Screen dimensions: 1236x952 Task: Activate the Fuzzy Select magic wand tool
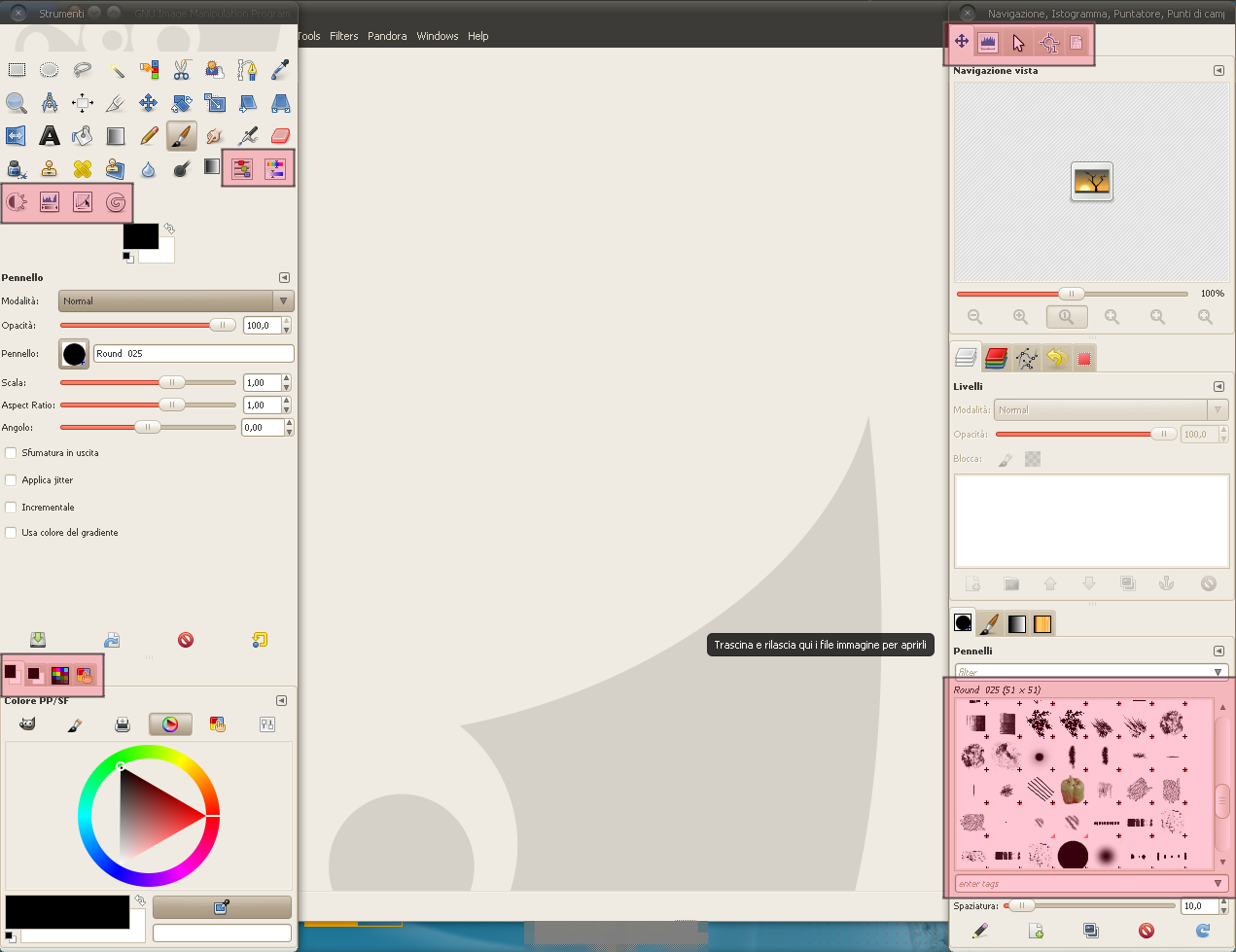point(116,70)
